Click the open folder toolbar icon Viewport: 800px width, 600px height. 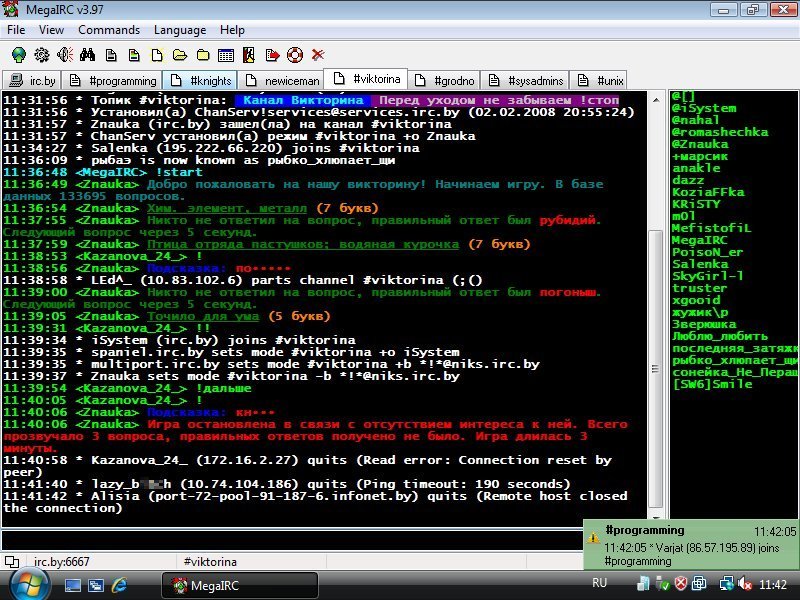click(x=180, y=55)
